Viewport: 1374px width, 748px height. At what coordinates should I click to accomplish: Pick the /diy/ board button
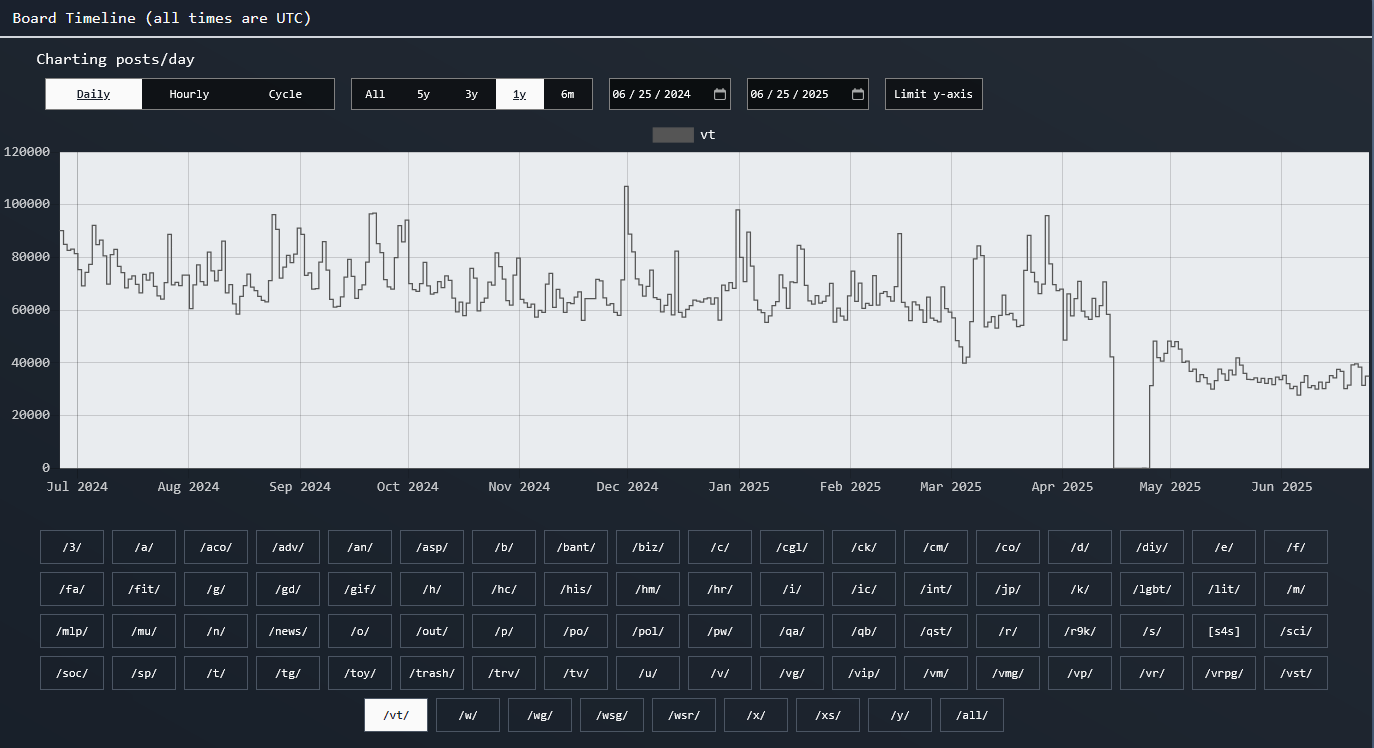1152,547
